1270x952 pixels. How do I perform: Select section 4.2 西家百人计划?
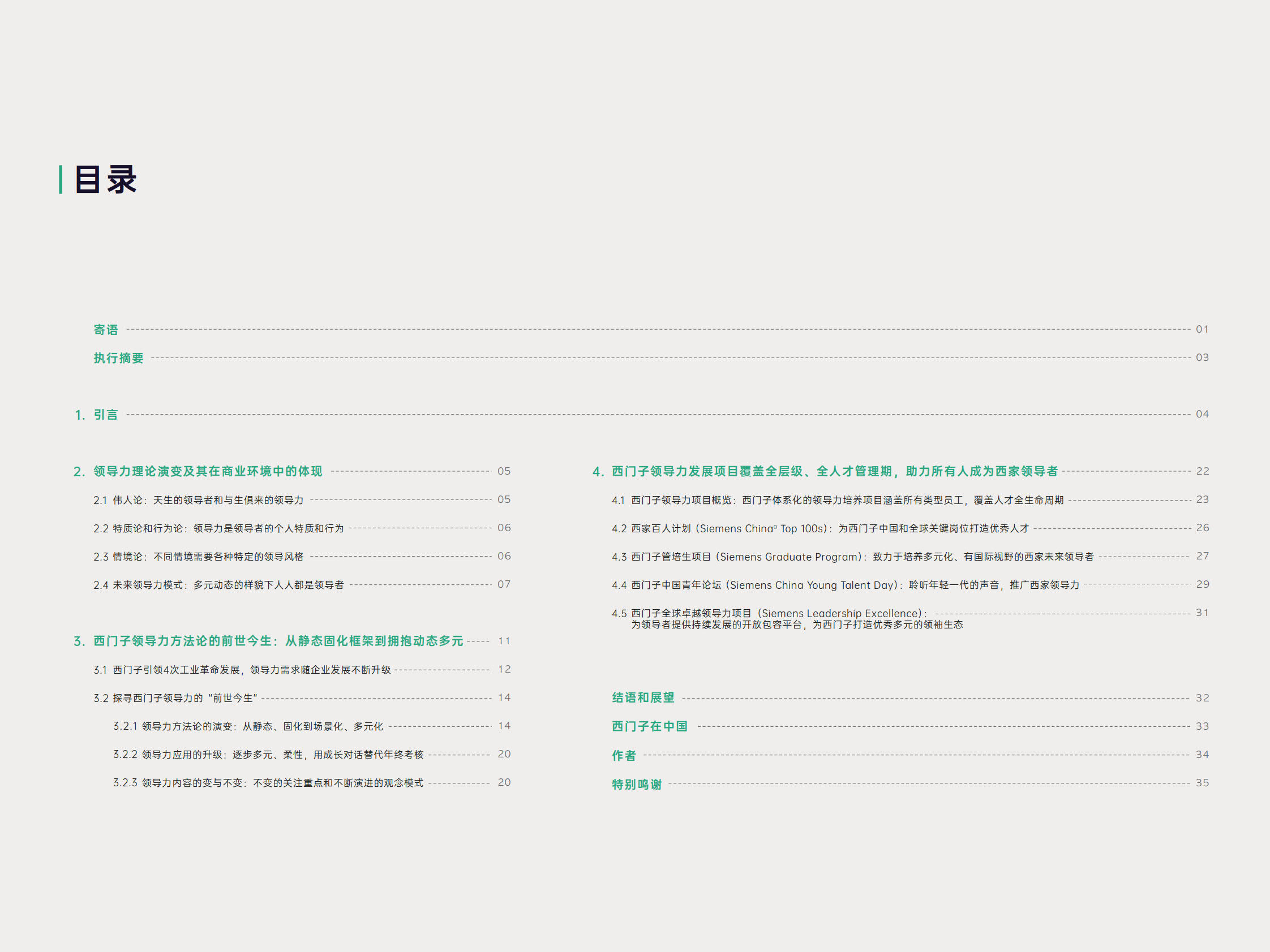pos(821,528)
